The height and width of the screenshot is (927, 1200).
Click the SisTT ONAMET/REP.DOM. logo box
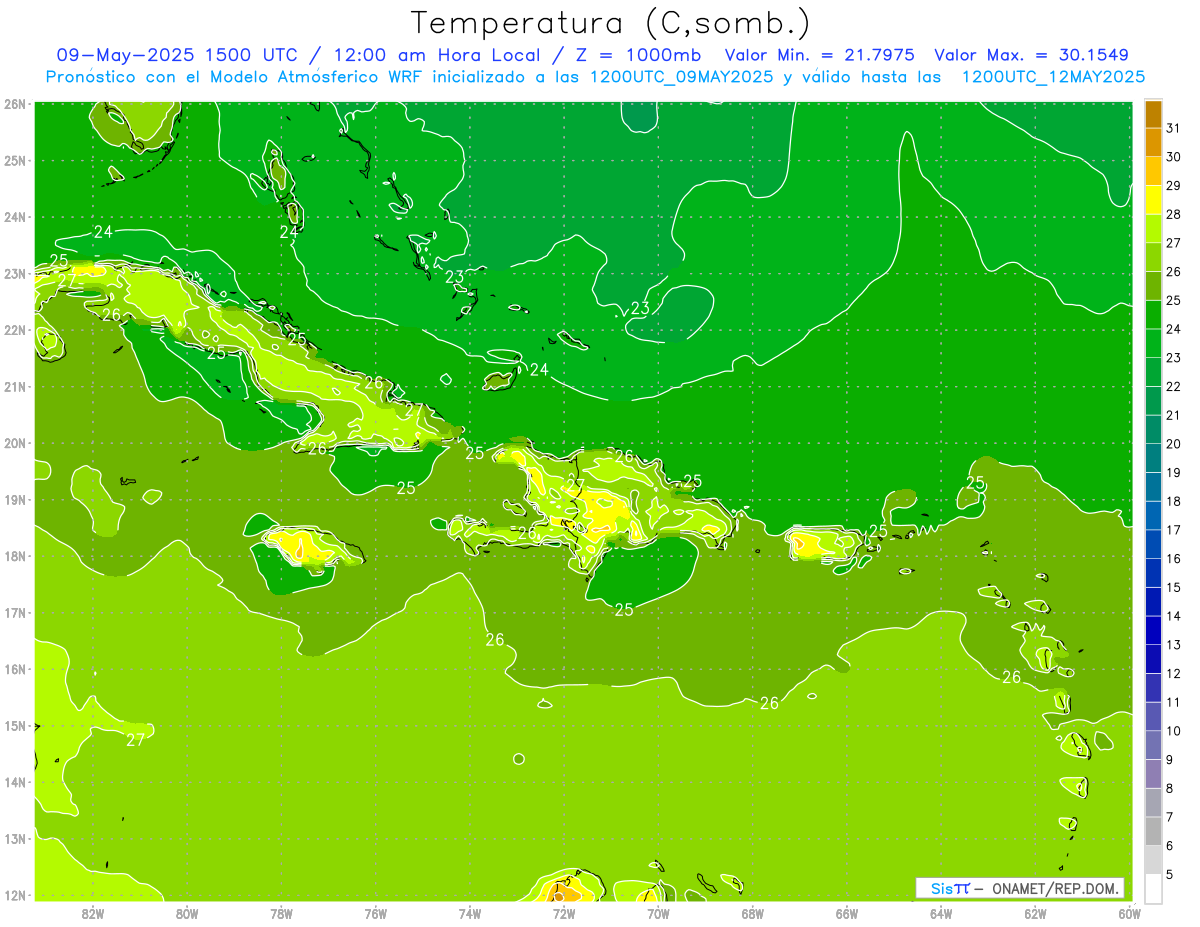(x=1020, y=888)
